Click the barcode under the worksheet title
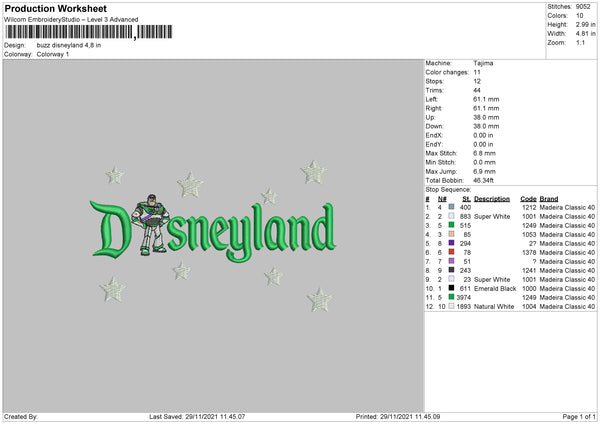This screenshot has height=424, width=600. pos(89,32)
